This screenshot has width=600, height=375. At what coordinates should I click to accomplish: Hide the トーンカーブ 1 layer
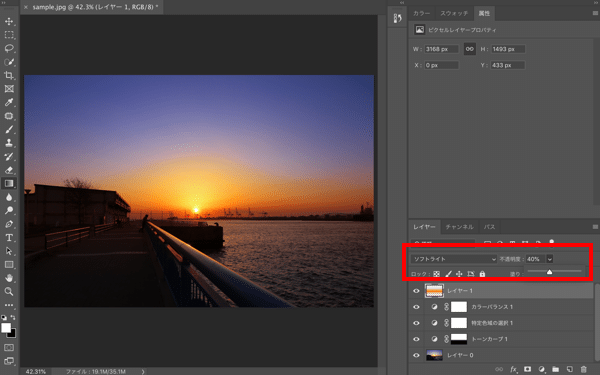pos(416,339)
